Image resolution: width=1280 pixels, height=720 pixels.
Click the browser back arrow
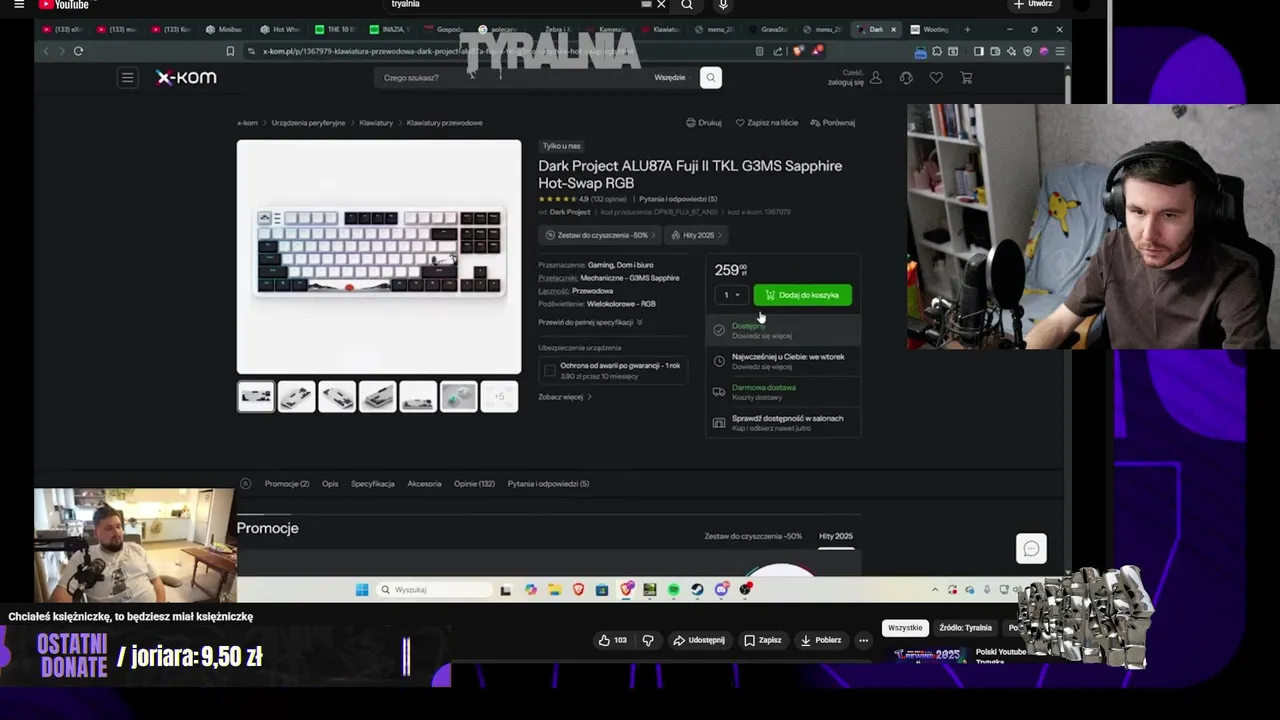click(x=46, y=51)
